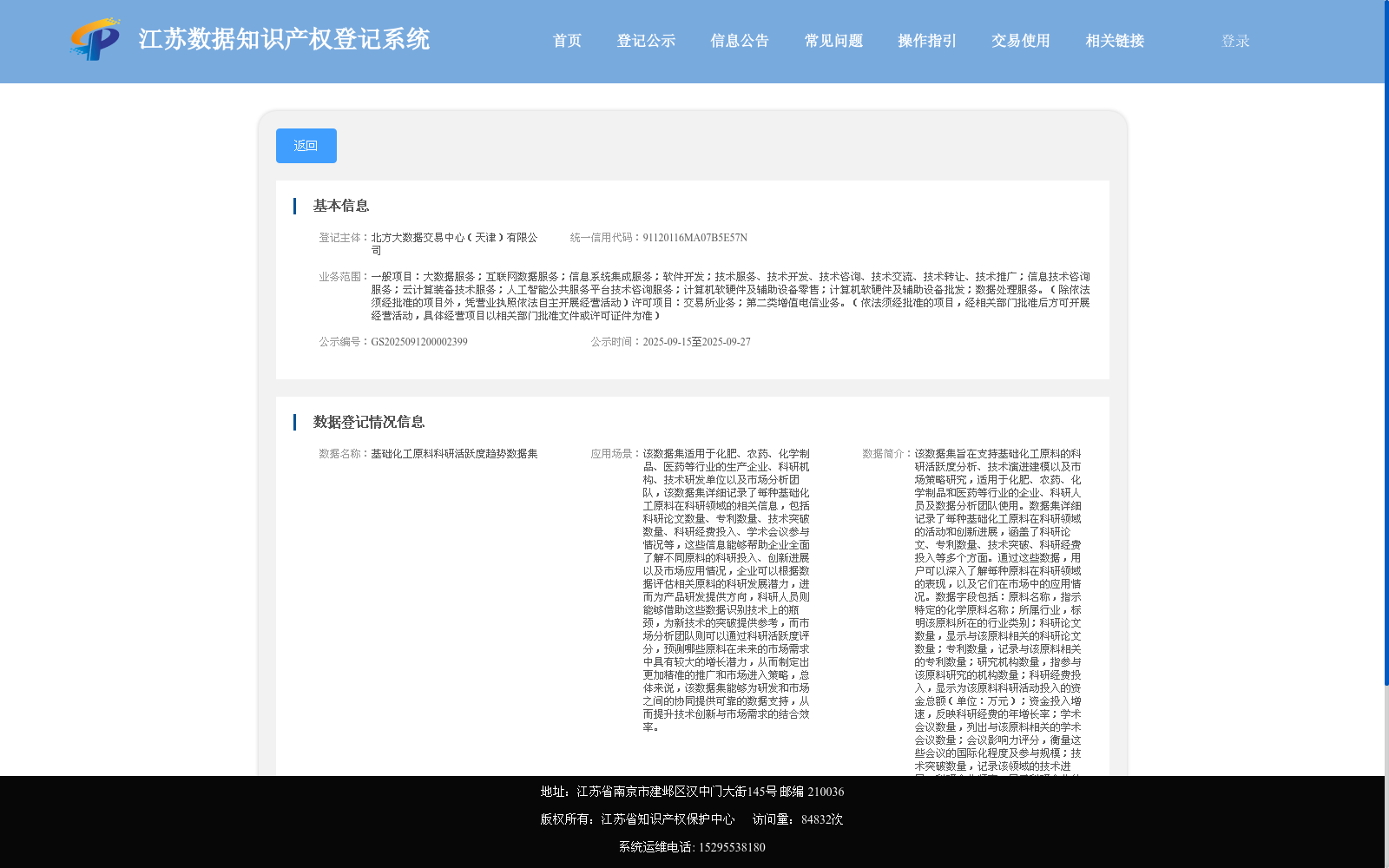The height and width of the screenshot is (868, 1389).
Task: Click the 登录 link
Action: [x=1235, y=41]
